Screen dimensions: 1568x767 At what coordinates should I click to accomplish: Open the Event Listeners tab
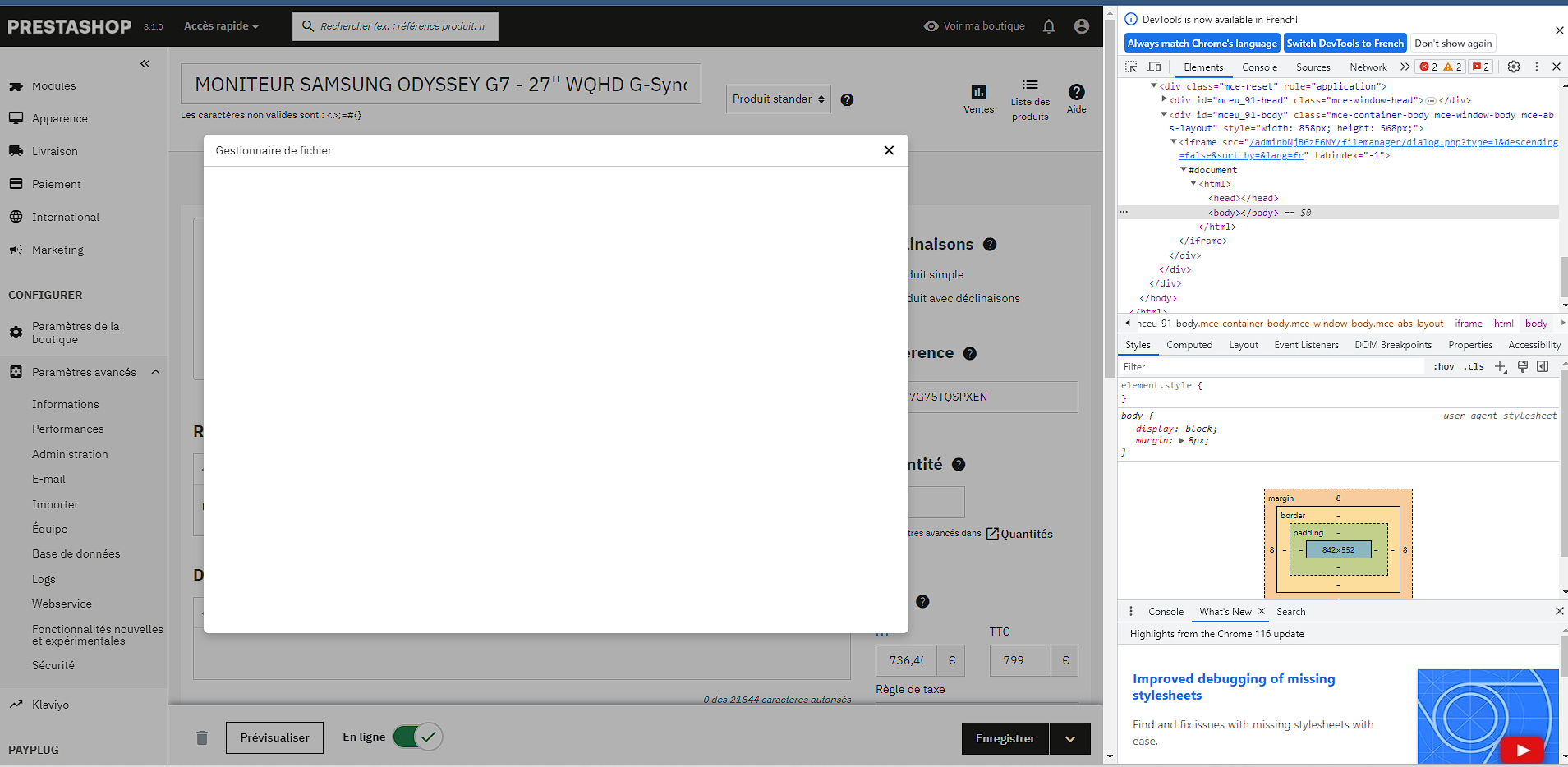[x=1306, y=345]
